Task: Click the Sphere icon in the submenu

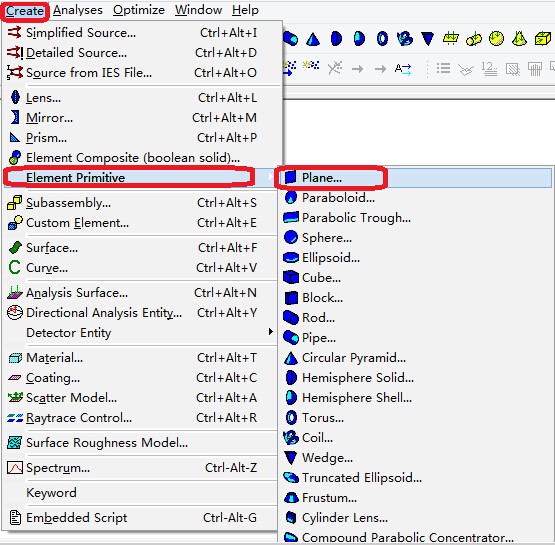Action: (291, 237)
